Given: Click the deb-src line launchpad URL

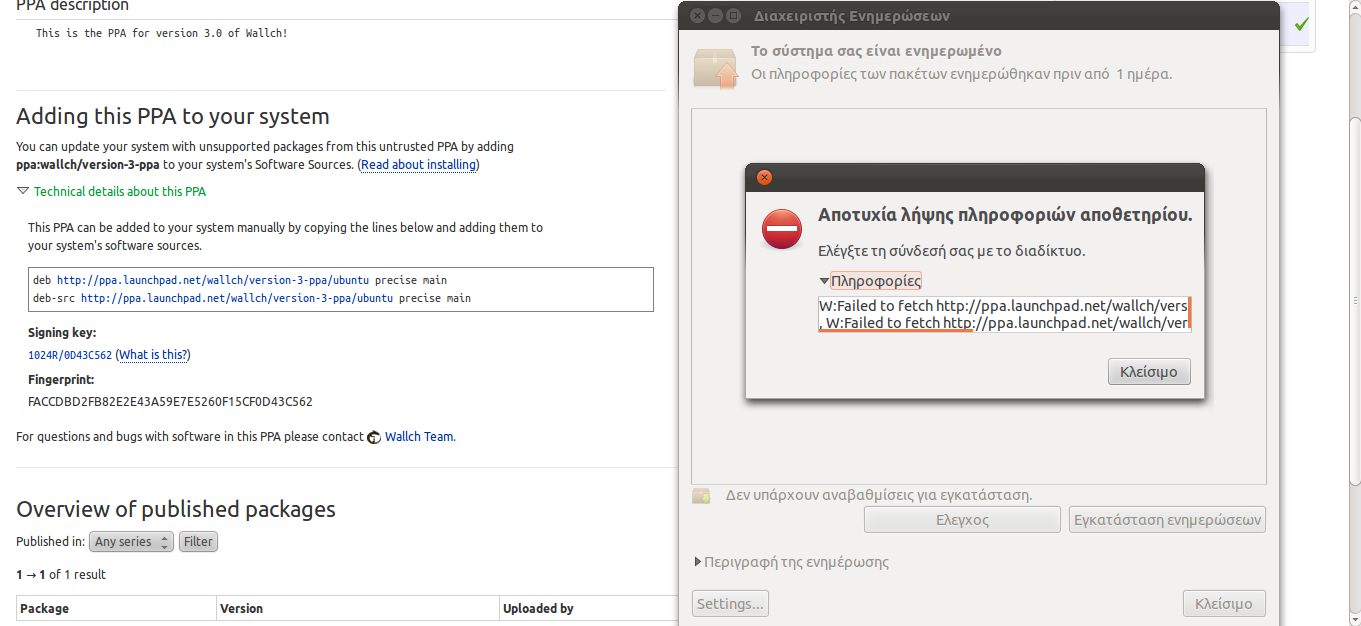Looking at the screenshot, I should 237,298.
